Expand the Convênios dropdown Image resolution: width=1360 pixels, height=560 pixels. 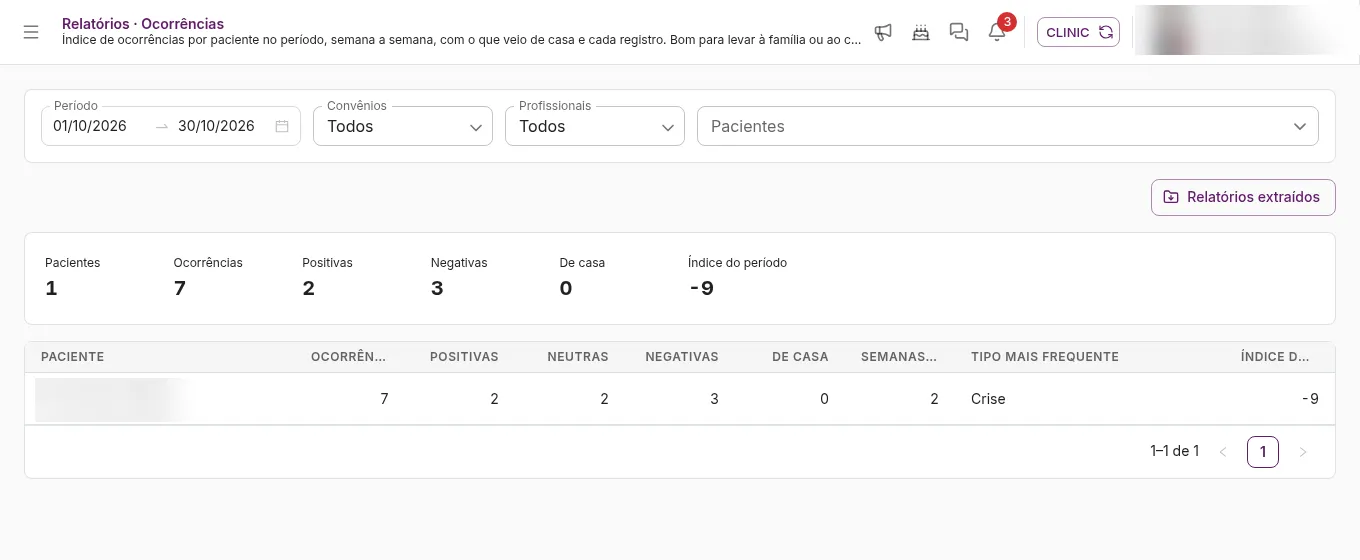(x=403, y=126)
